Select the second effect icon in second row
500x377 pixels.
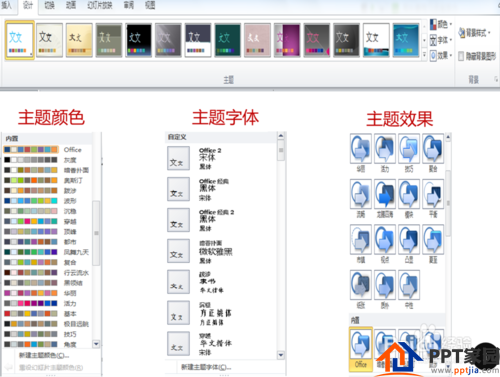tap(385, 198)
